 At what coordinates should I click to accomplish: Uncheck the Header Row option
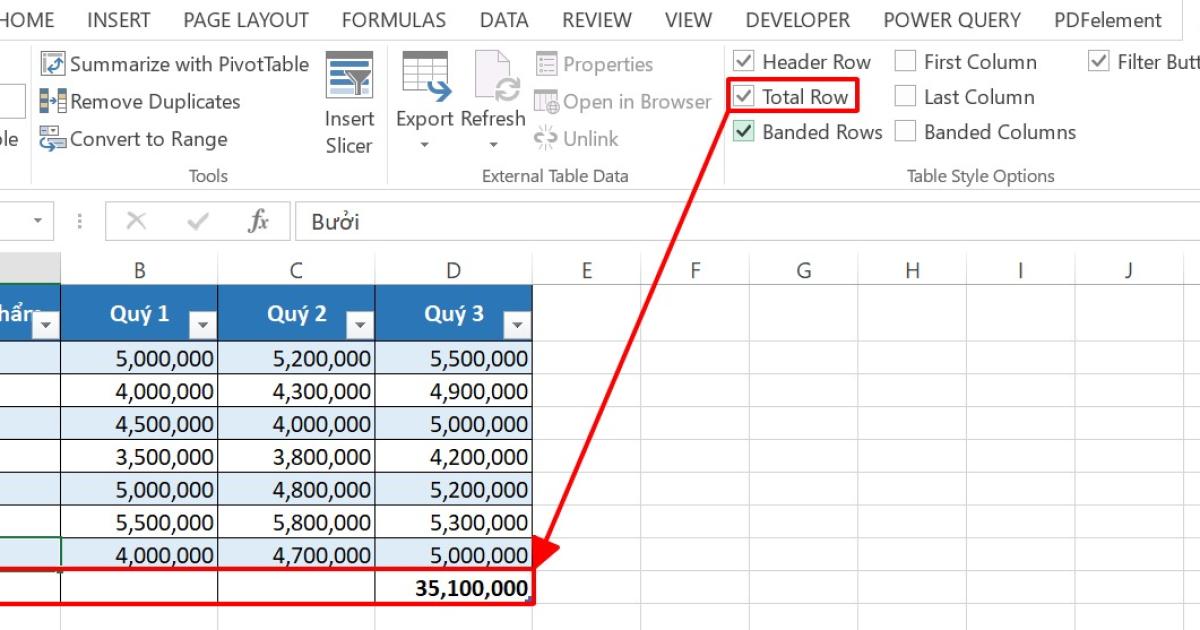click(742, 61)
